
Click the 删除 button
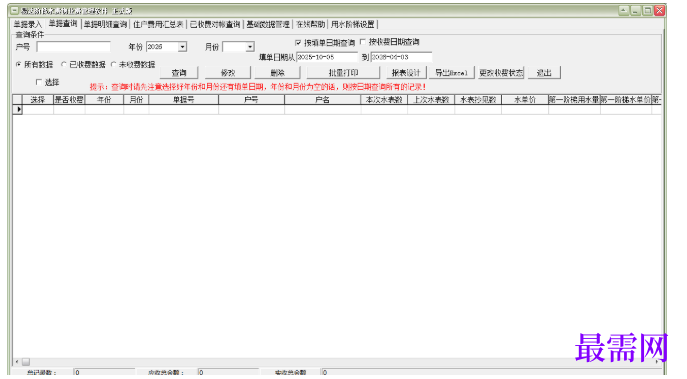coord(277,73)
